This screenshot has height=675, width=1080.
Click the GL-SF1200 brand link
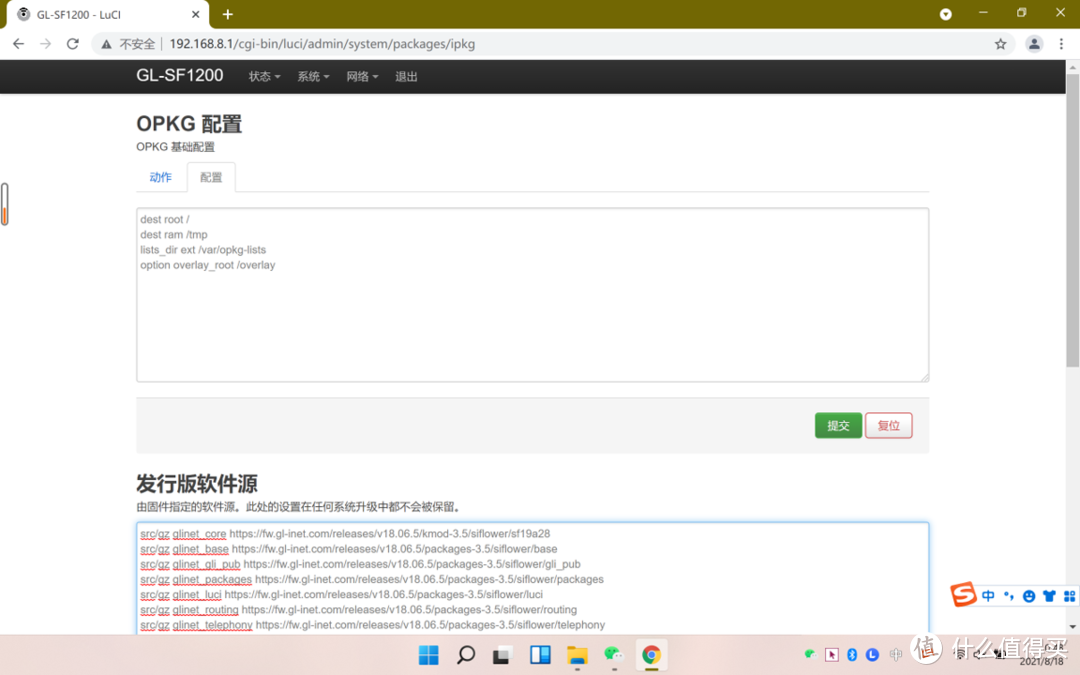pos(180,75)
